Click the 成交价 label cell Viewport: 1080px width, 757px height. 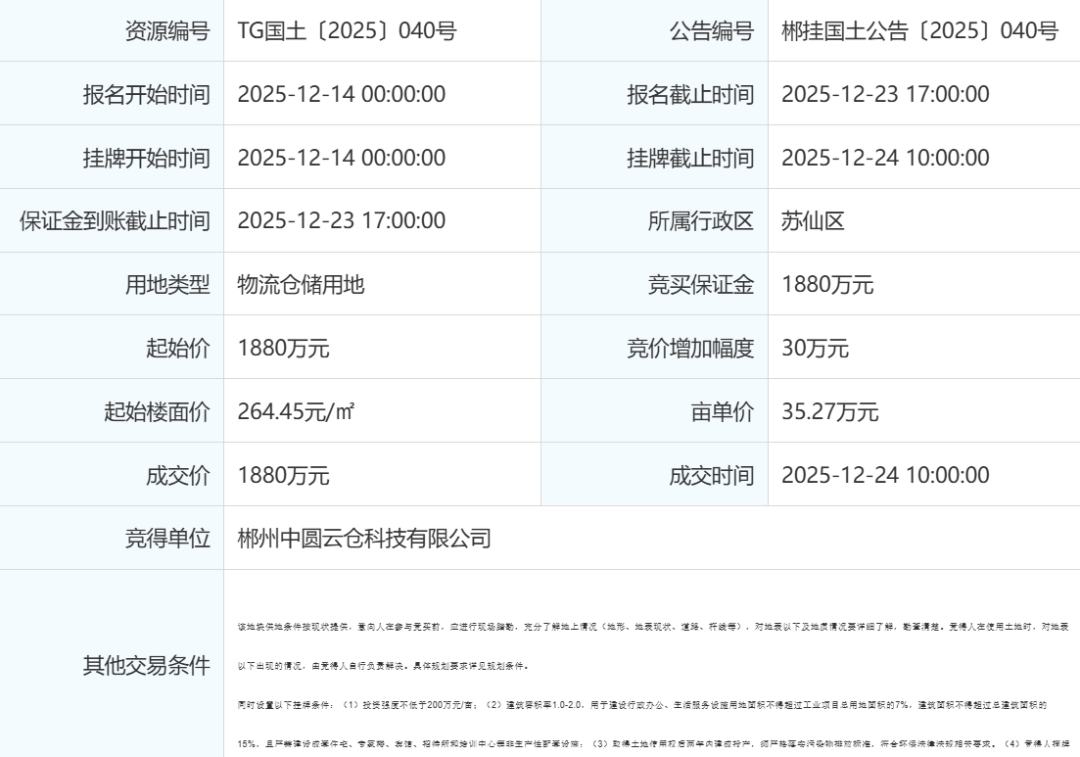177,476
